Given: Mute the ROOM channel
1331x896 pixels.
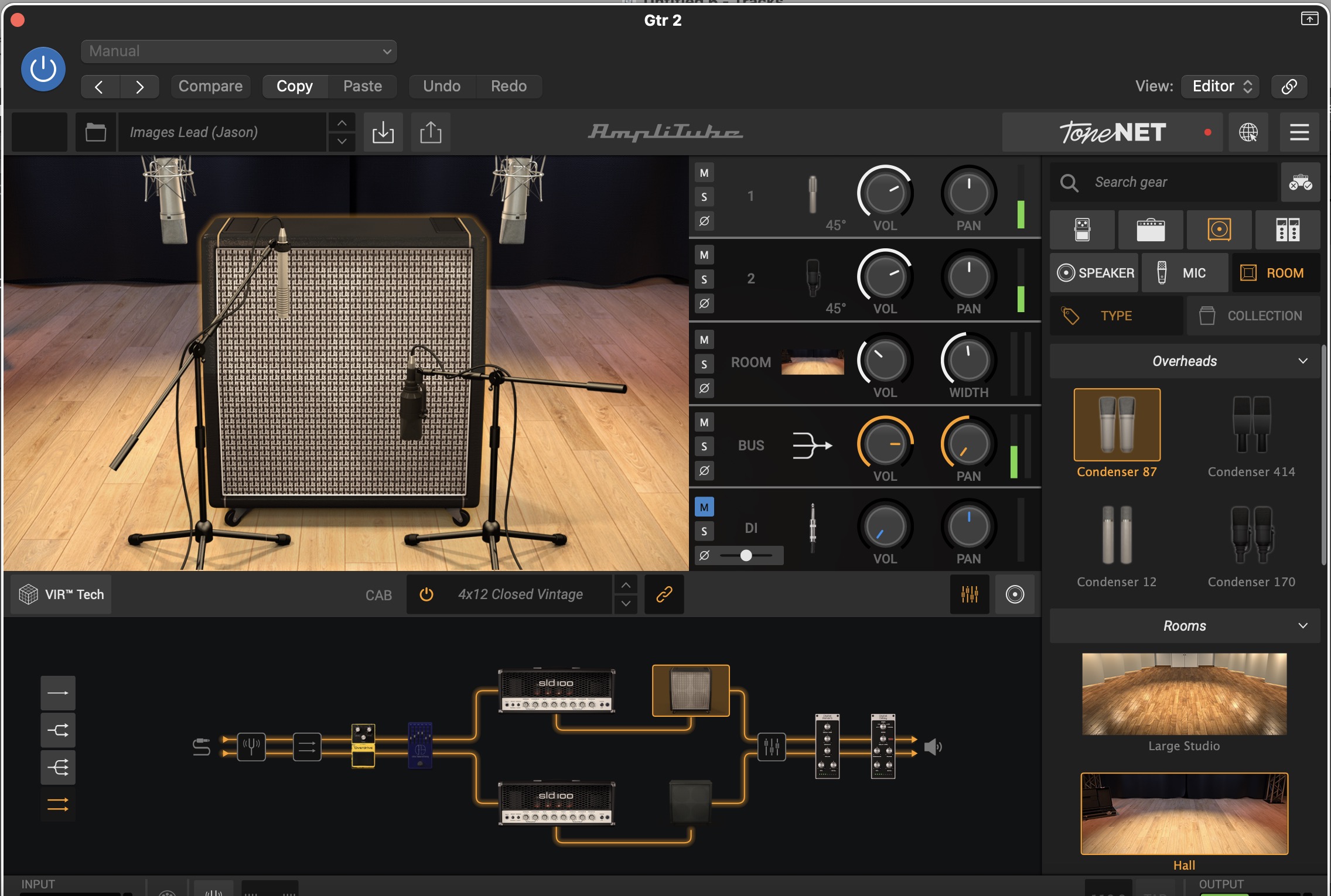Looking at the screenshot, I should coord(704,340).
